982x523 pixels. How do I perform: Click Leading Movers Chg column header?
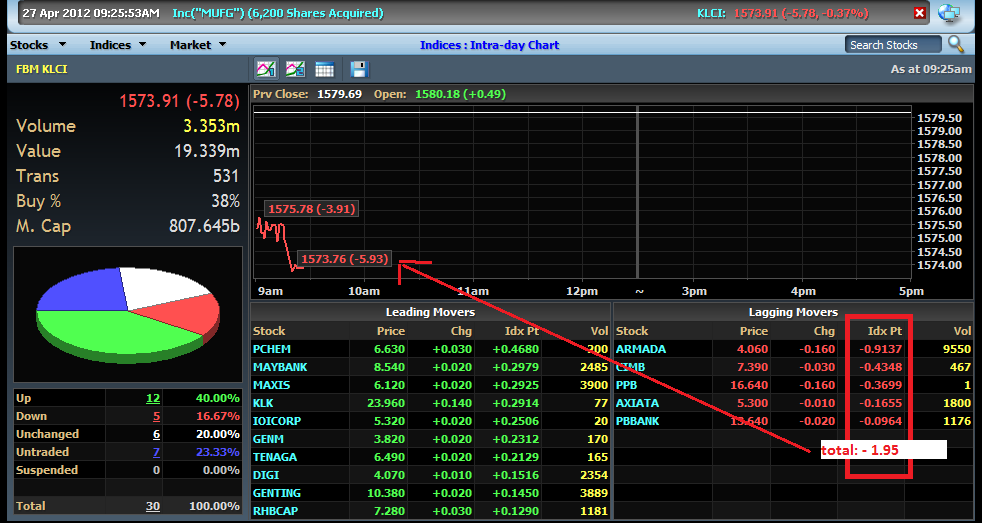pyautogui.click(x=461, y=331)
